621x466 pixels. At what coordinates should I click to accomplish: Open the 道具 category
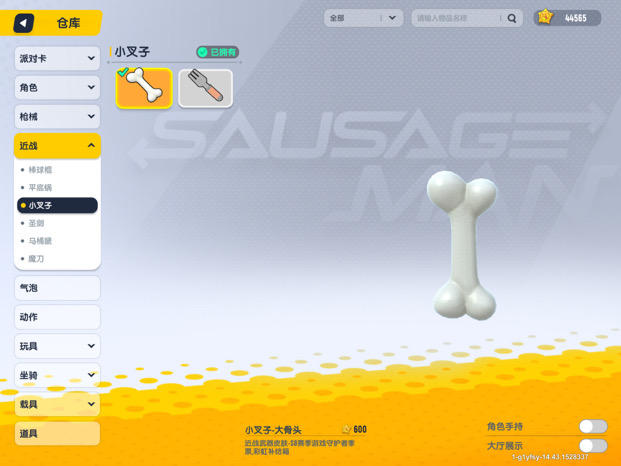(x=57, y=434)
